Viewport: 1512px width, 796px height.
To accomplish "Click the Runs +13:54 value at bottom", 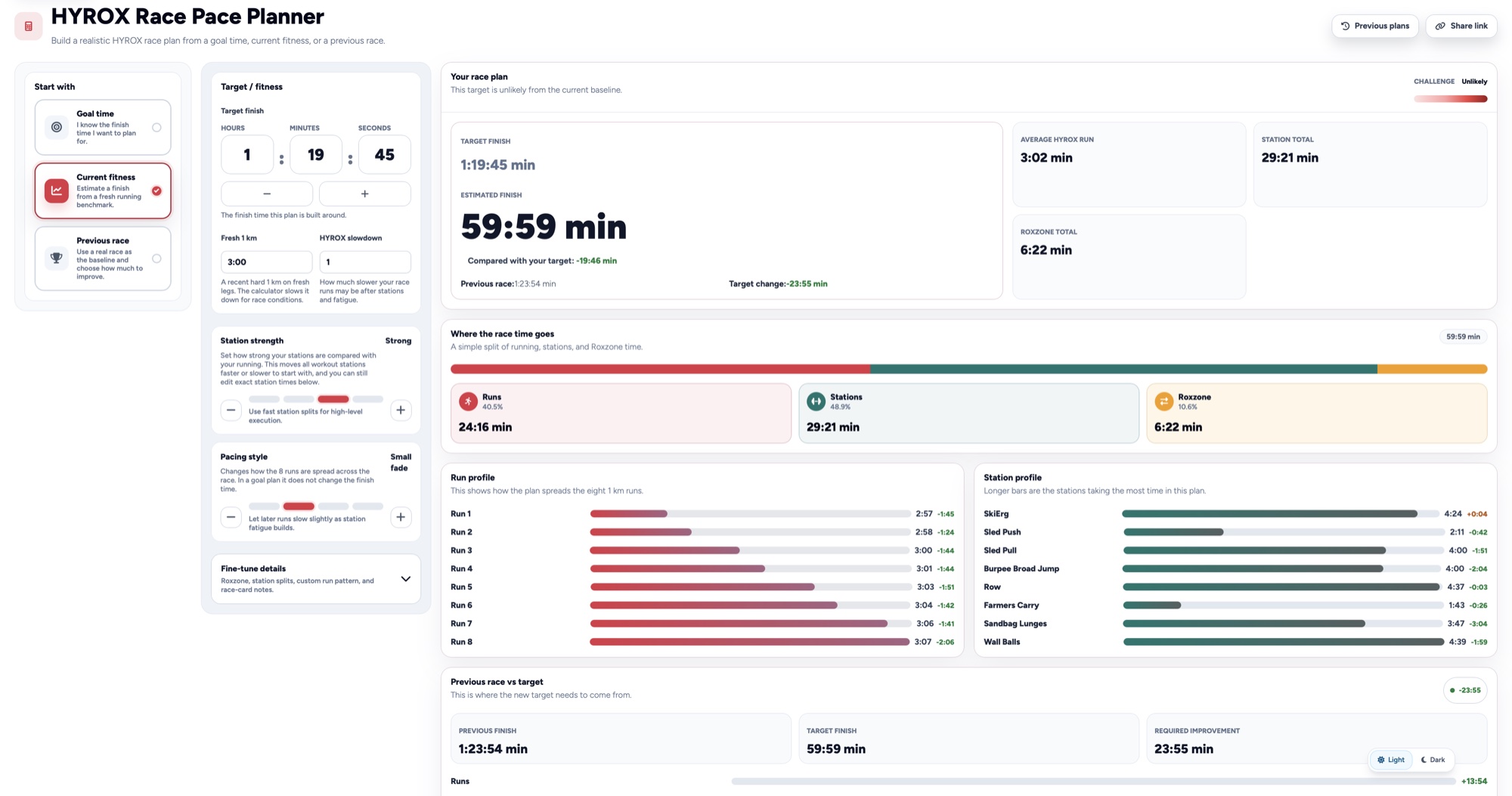I will pos(1473,781).
